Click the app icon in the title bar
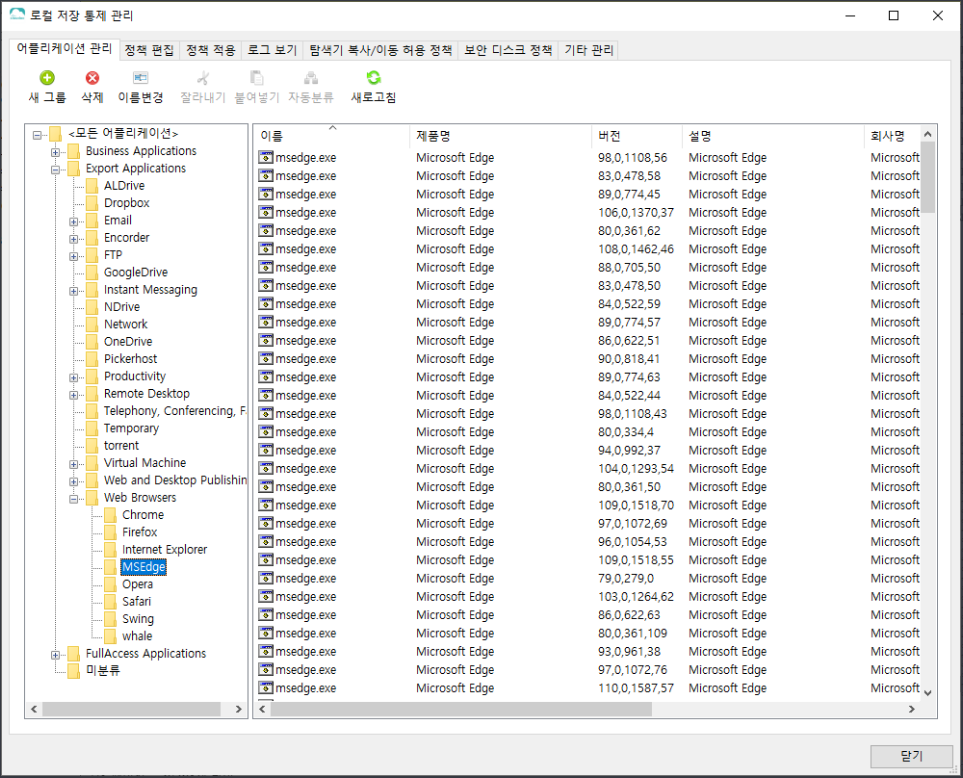 [17, 15]
